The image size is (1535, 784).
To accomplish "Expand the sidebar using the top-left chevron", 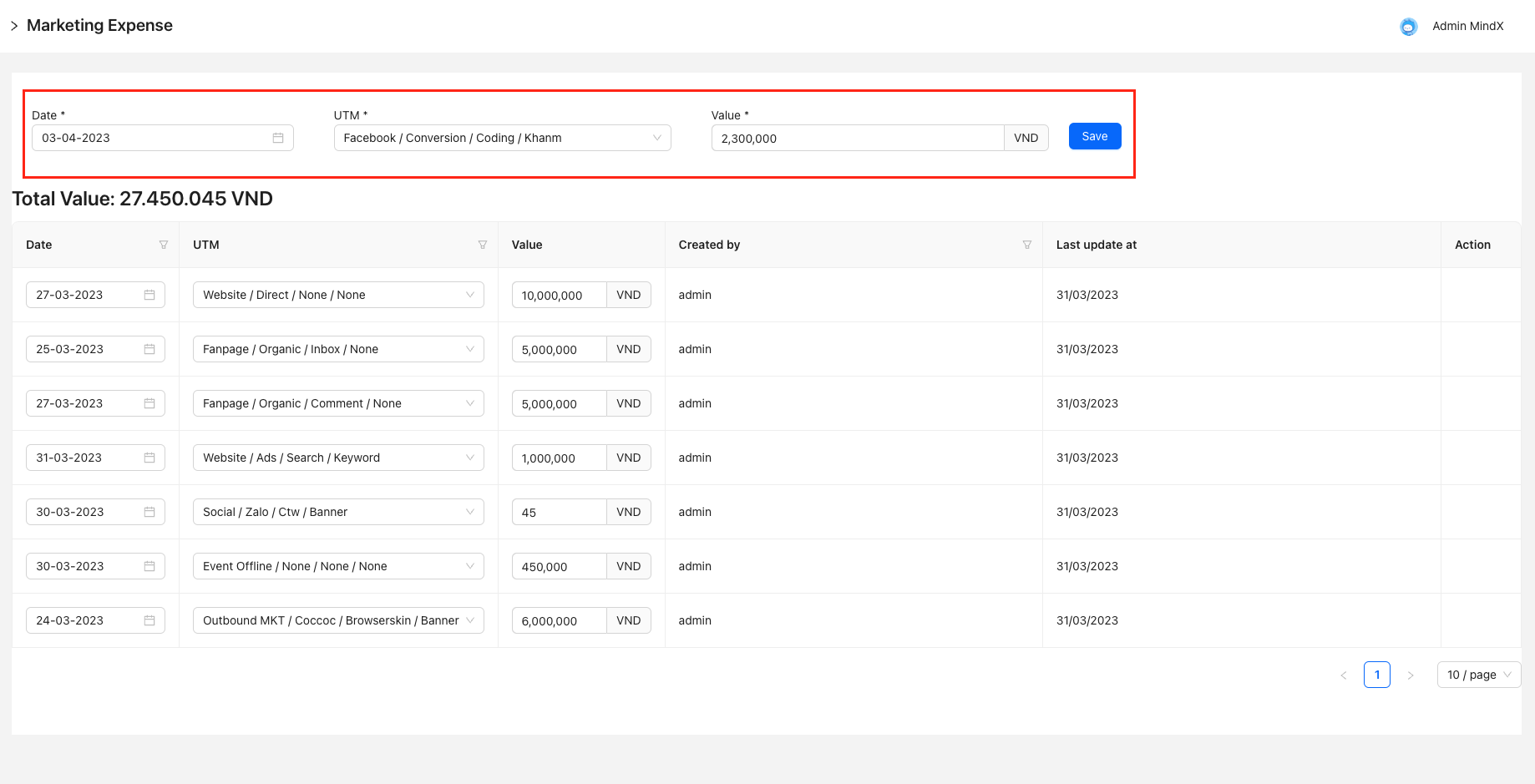I will point(14,26).
